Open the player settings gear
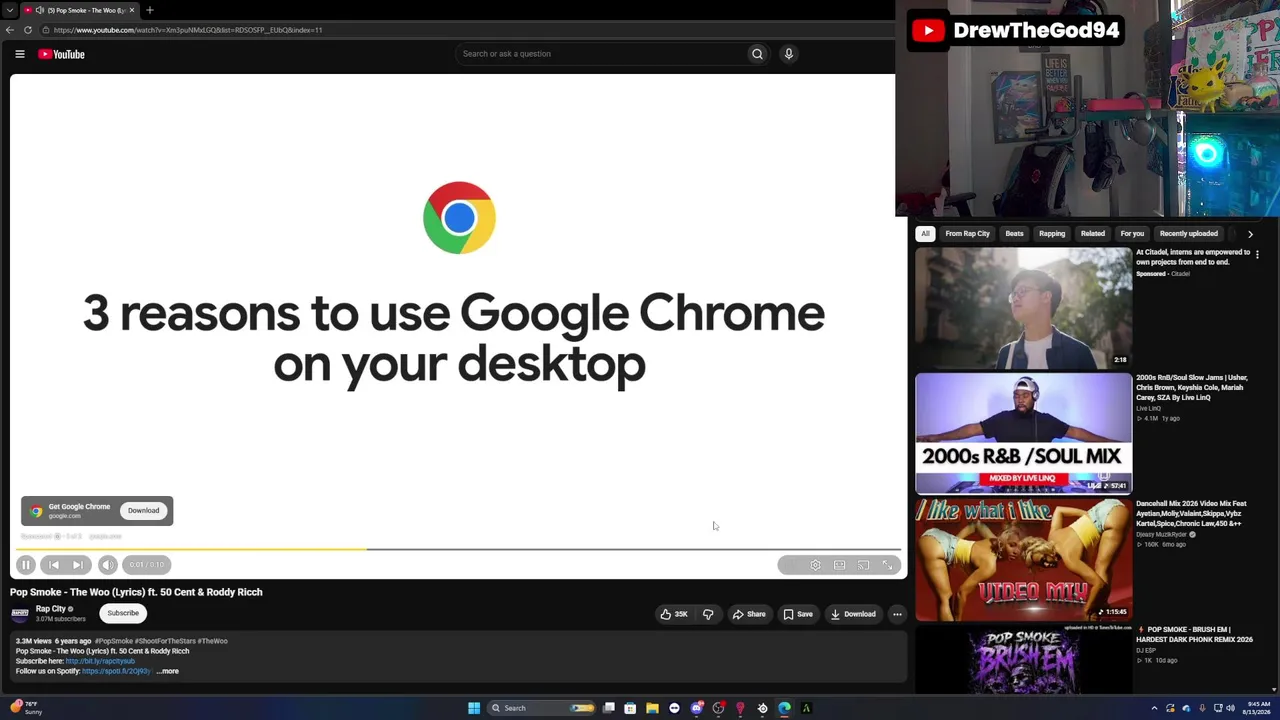 [816, 565]
